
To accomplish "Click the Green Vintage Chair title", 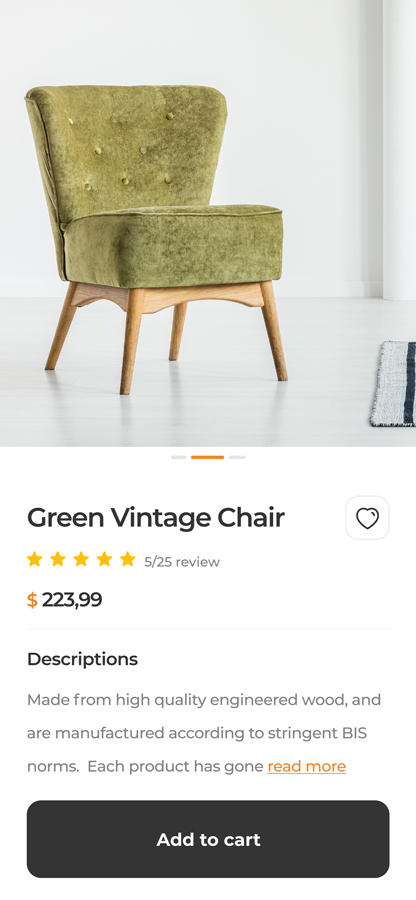I will [155, 518].
